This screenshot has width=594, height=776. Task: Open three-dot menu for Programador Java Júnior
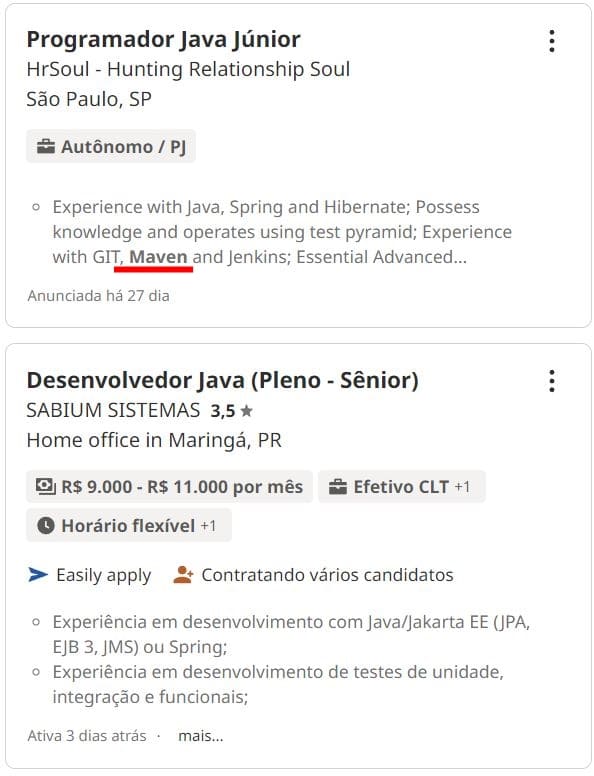552,41
